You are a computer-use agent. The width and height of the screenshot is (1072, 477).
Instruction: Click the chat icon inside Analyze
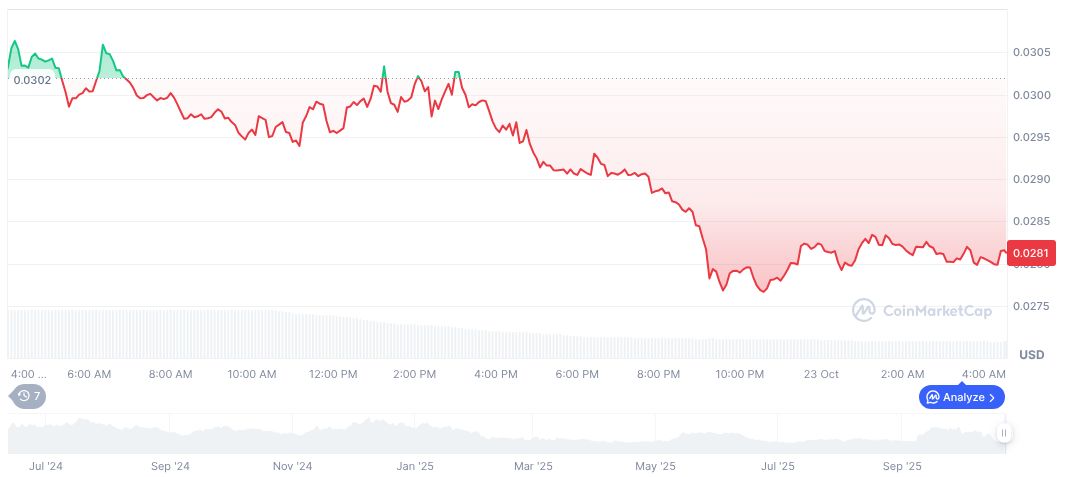(932, 397)
